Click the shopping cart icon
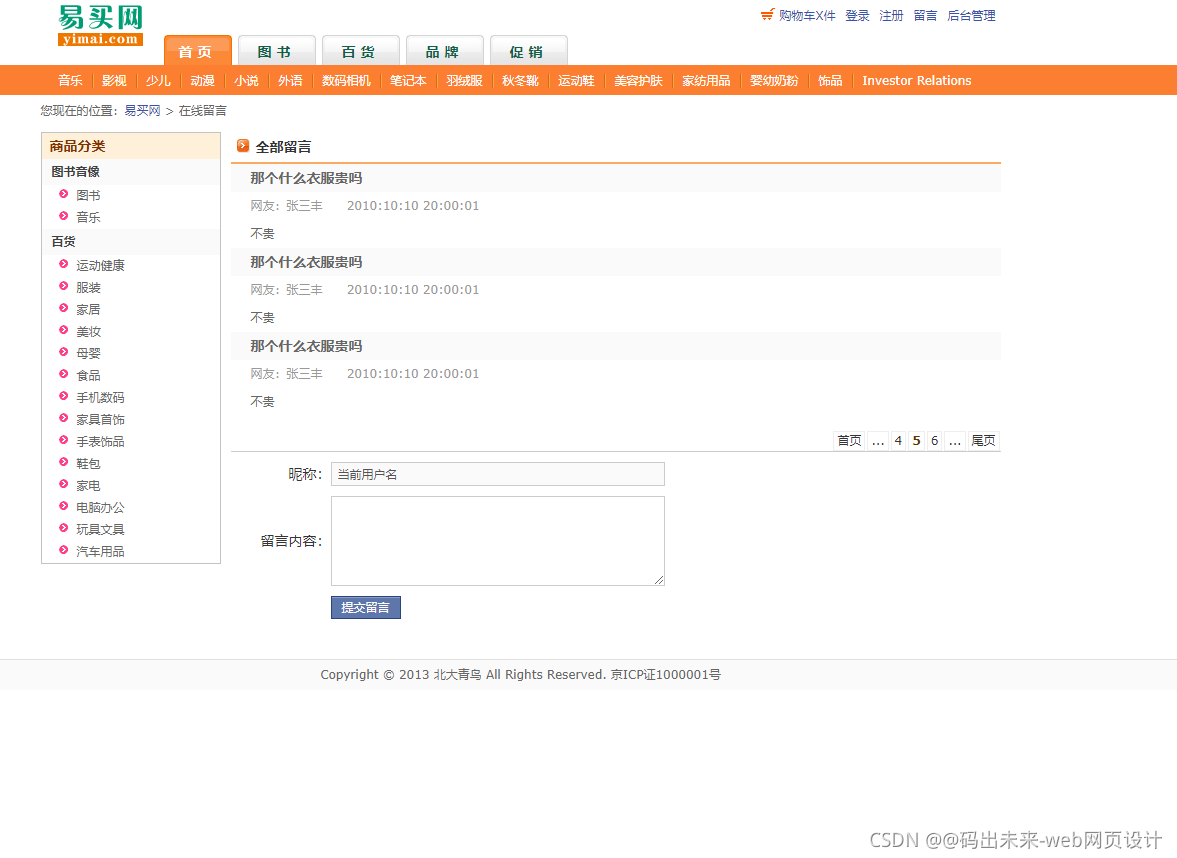The height and width of the screenshot is (858, 1177). tap(767, 14)
